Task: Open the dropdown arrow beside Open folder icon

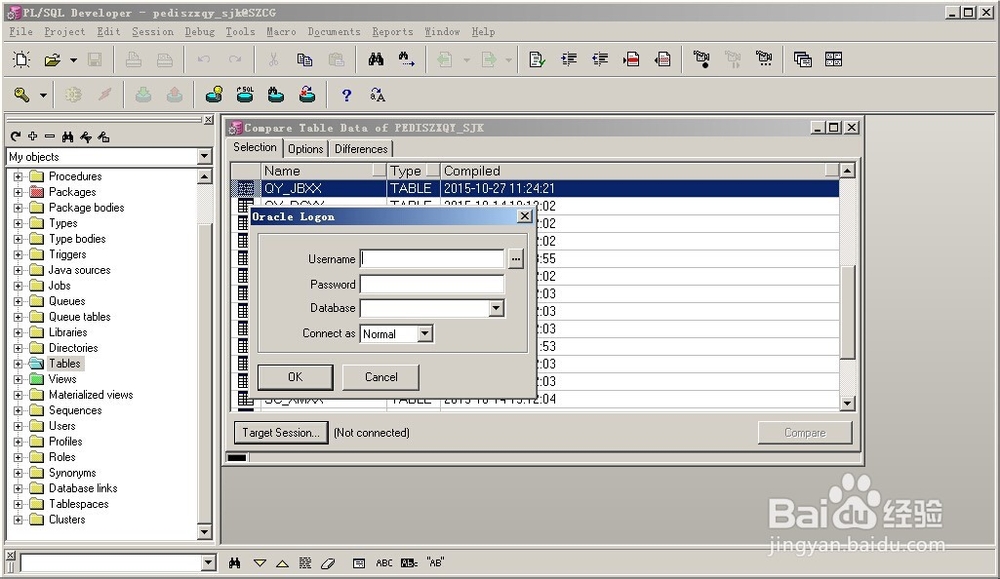Action: (x=73, y=60)
